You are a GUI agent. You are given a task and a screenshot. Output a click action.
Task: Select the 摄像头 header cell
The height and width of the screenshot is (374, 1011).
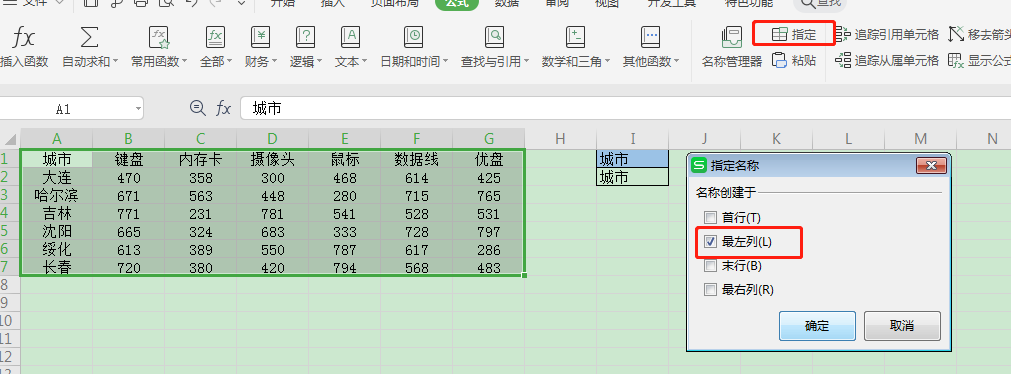(x=273, y=159)
